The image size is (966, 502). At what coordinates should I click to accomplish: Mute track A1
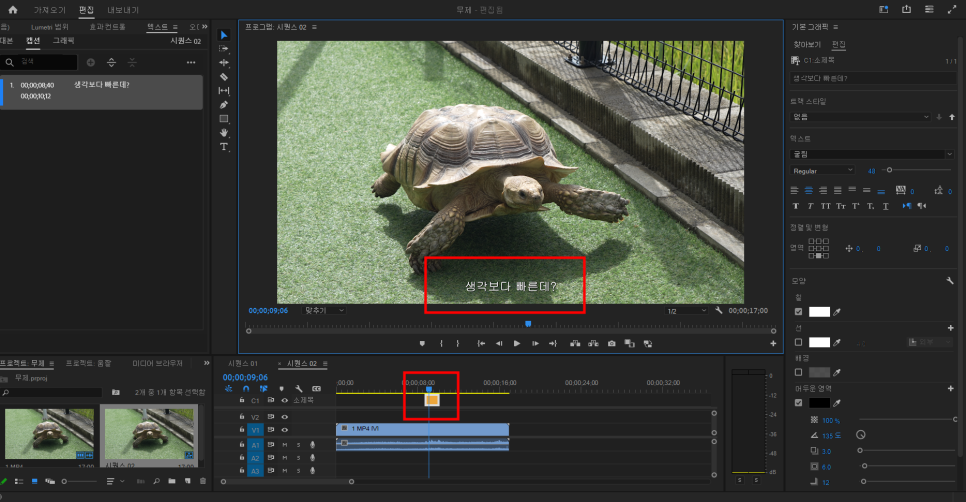tap(285, 445)
